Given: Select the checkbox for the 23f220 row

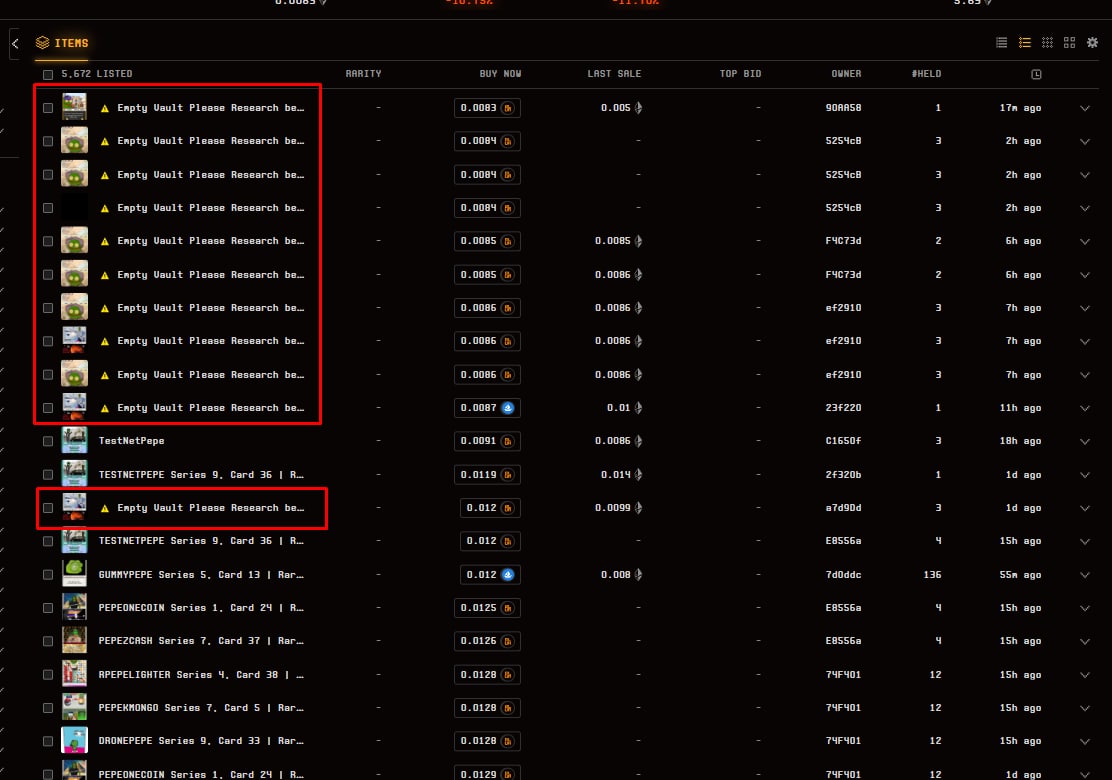Looking at the screenshot, I should point(48,408).
